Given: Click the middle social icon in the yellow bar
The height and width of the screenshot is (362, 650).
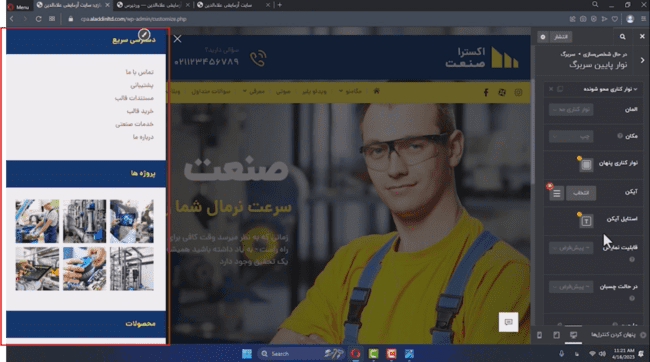Looking at the screenshot, I should 502,92.
